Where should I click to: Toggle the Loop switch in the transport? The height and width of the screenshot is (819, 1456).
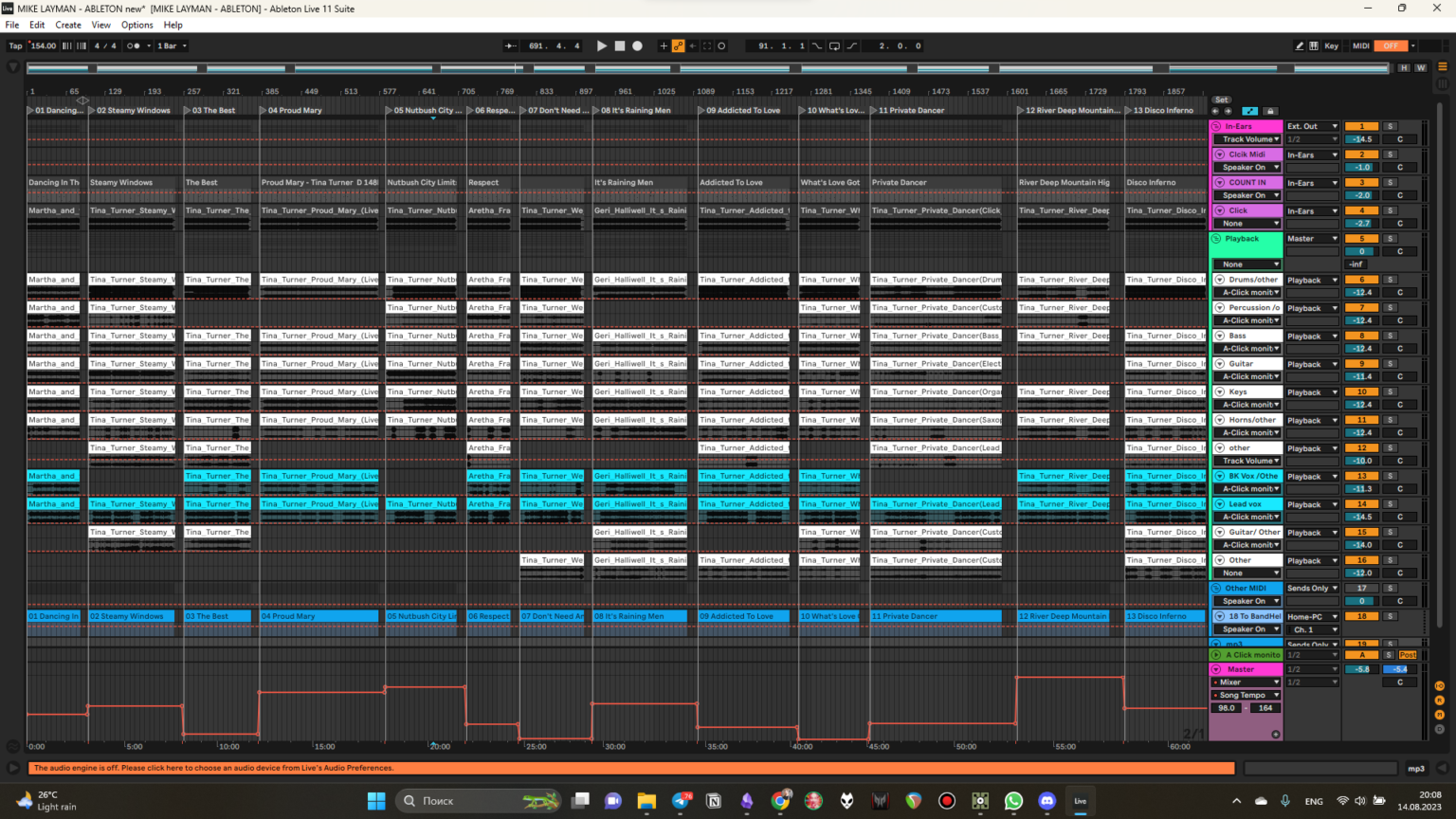coord(834,45)
